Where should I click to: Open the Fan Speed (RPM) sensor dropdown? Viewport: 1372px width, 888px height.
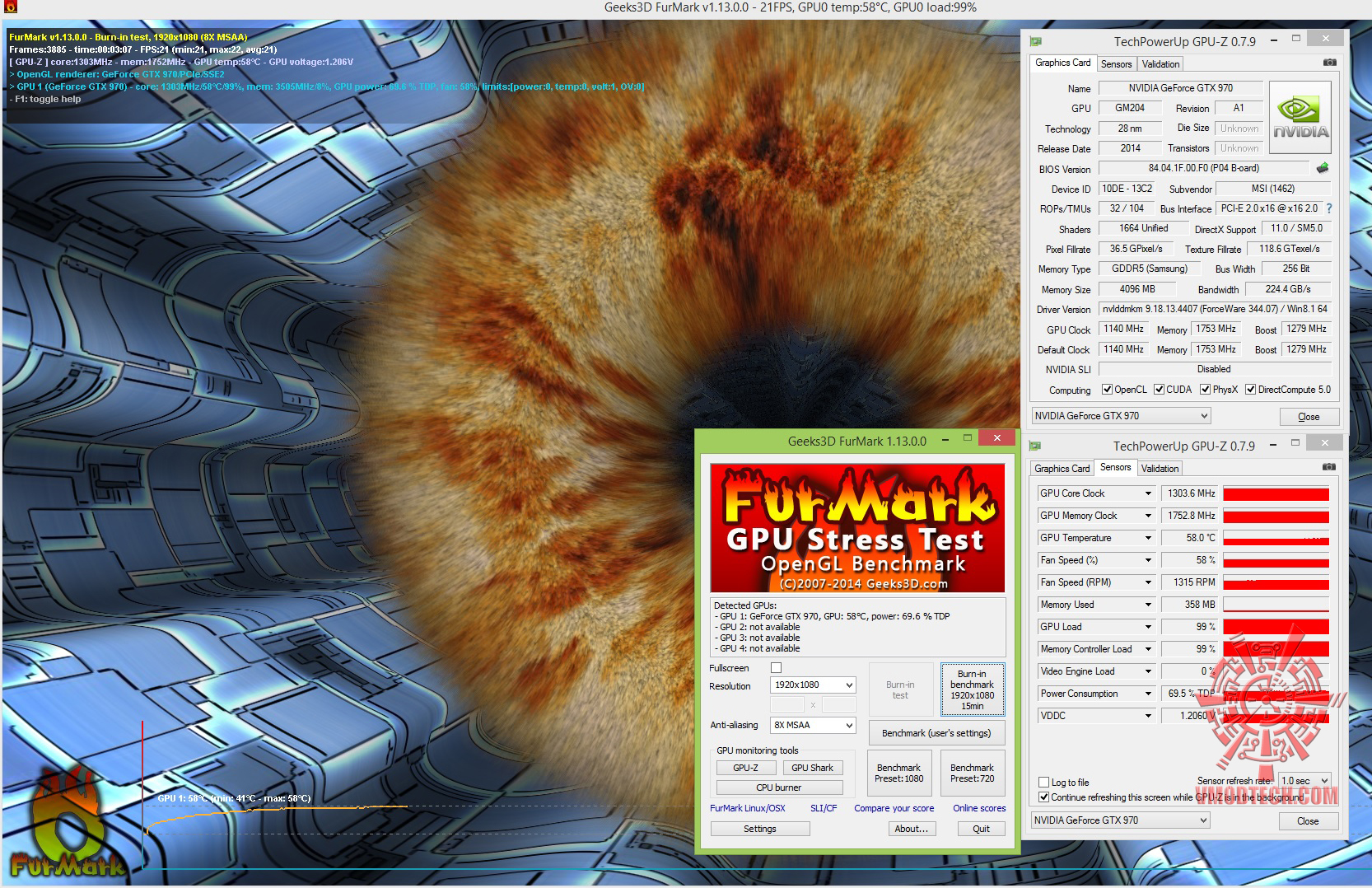click(x=1148, y=582)
